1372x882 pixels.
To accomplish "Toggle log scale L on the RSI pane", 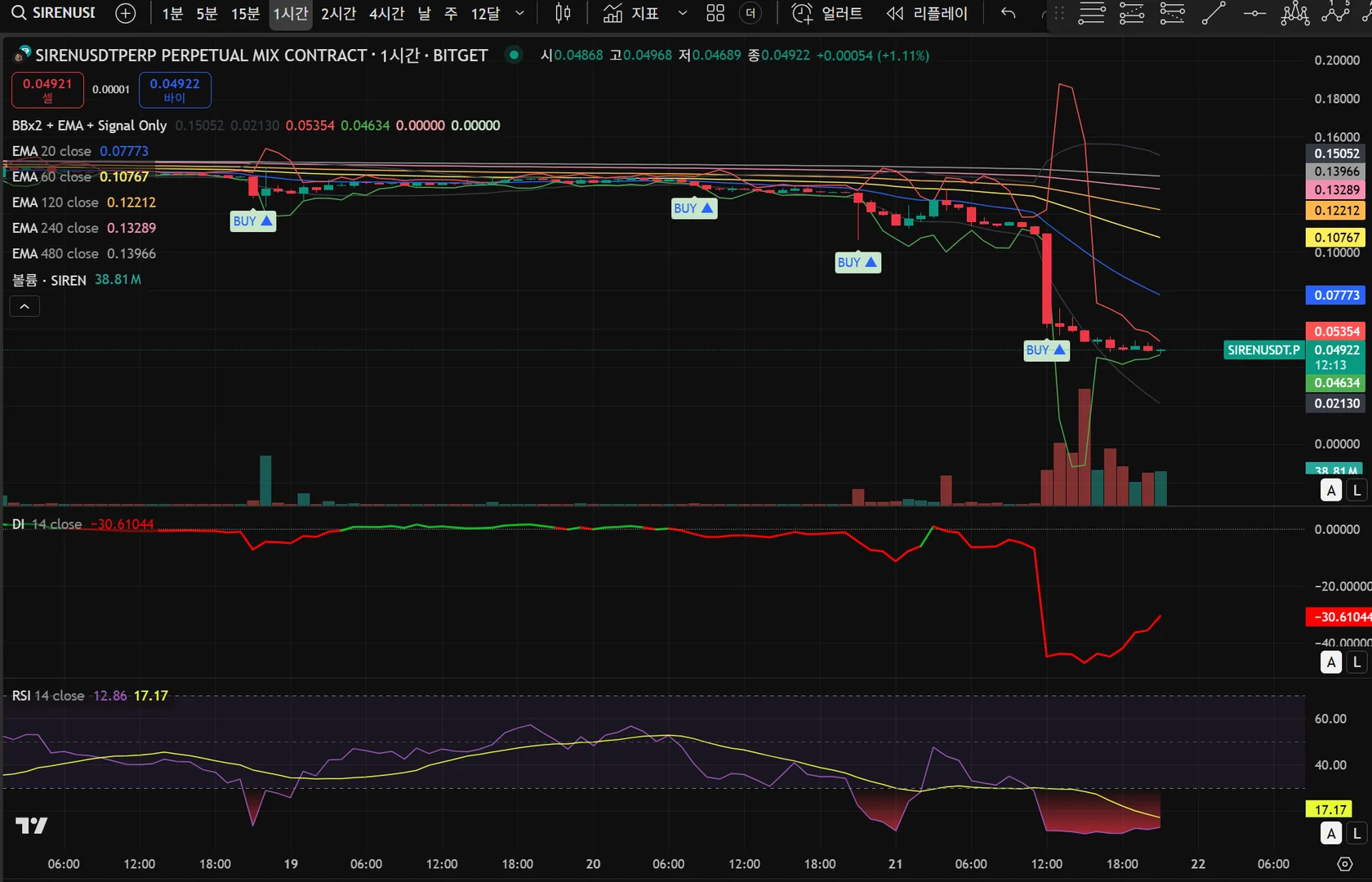I will pos(1357,834).
